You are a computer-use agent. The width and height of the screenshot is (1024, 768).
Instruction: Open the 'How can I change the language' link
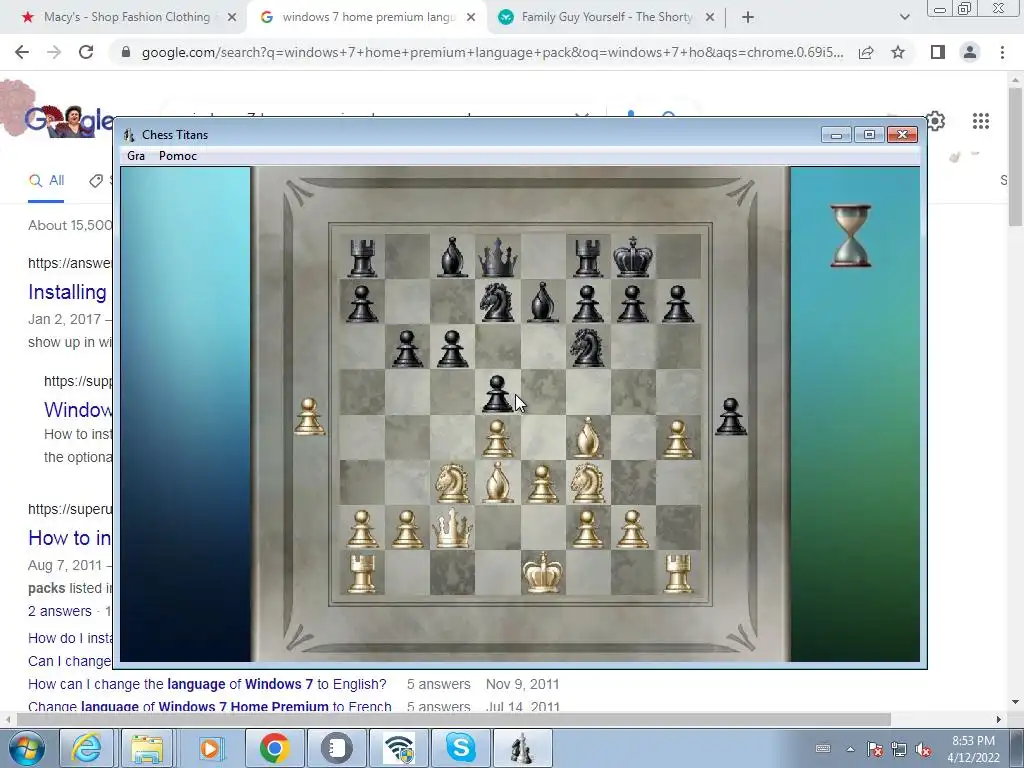[207, 684]
